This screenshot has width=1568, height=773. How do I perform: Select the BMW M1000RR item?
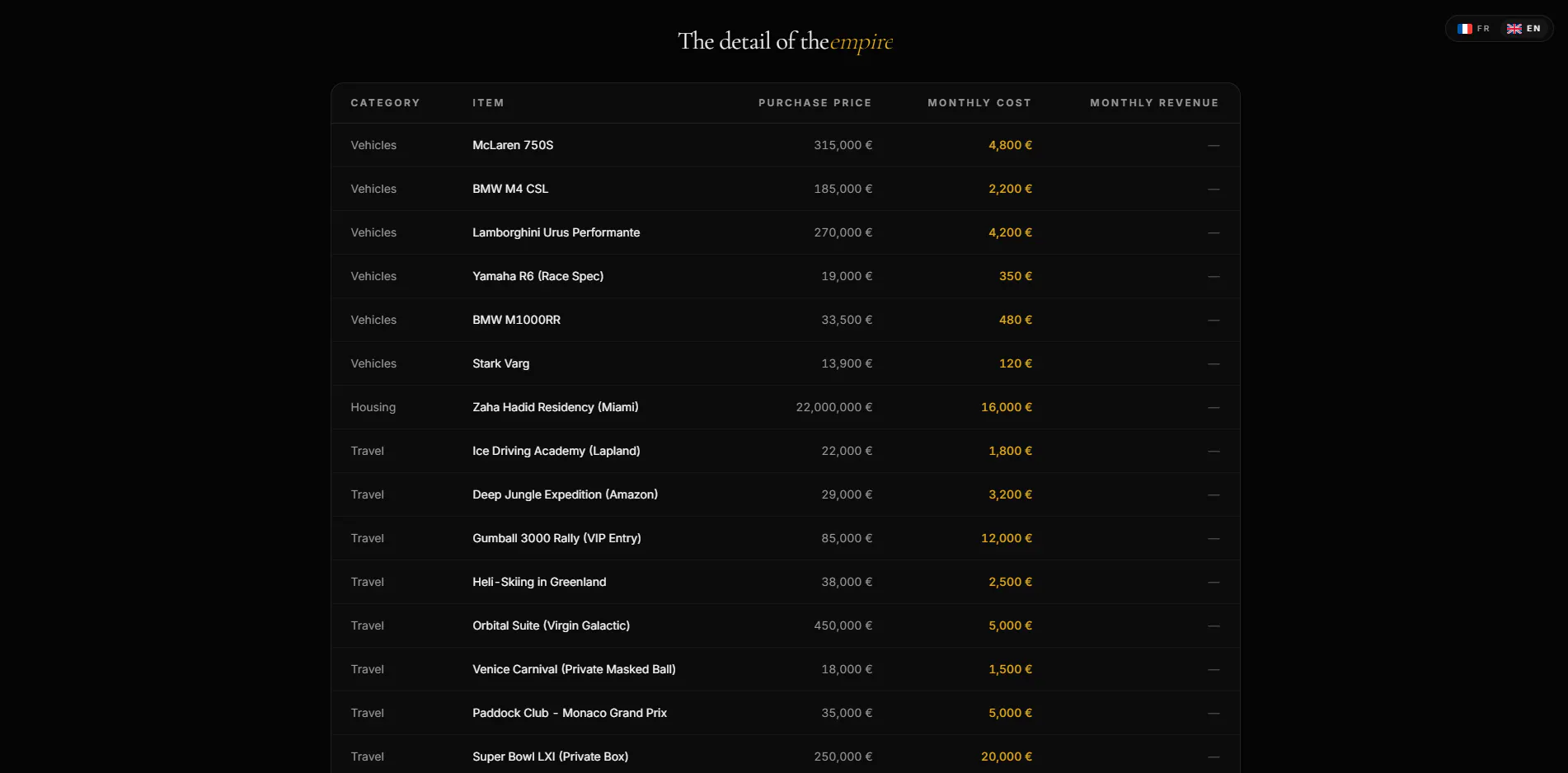click(x=516, y=320)
